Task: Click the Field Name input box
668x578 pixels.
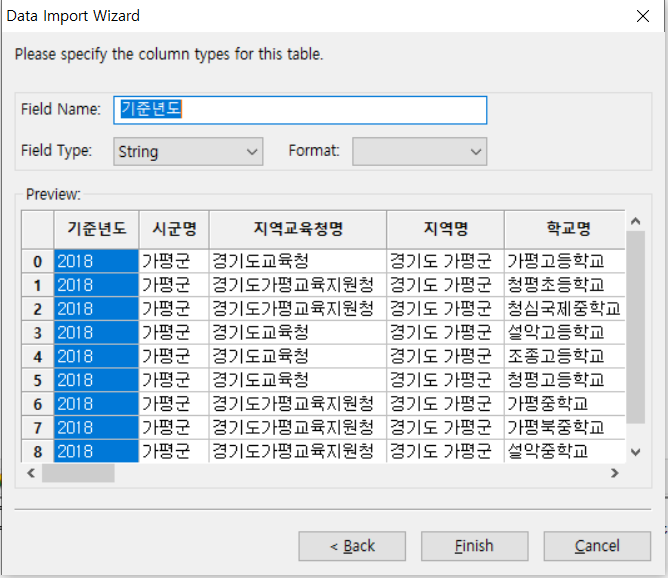Action: (x=300, y=110)
